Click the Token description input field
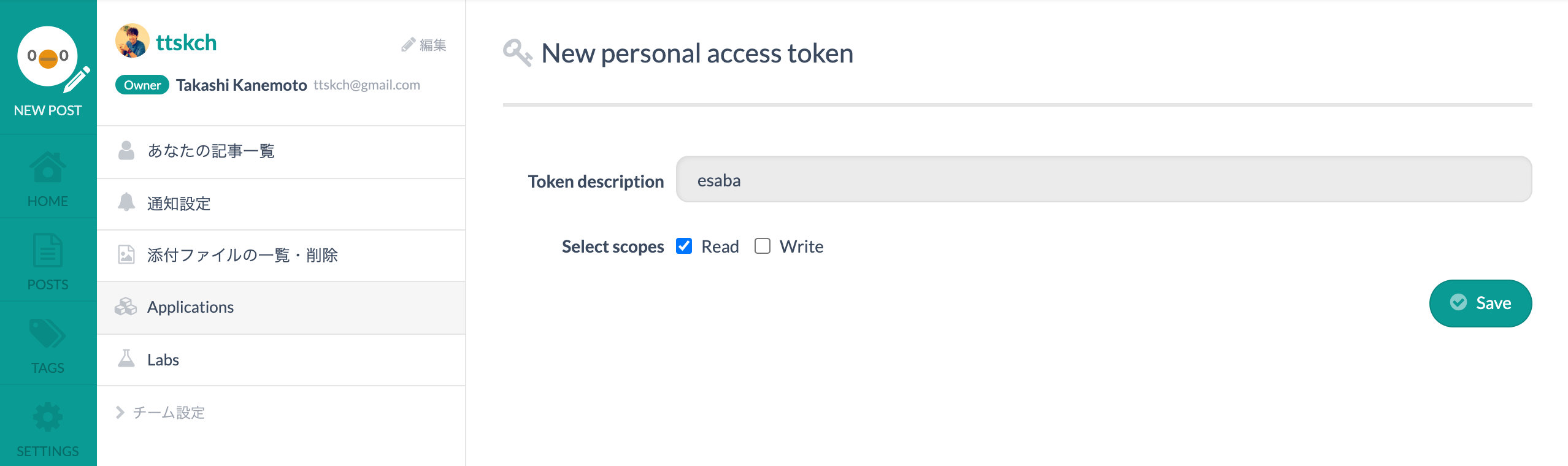The width and height of the screenshot is (1568, 466). tap(1104, 180)
